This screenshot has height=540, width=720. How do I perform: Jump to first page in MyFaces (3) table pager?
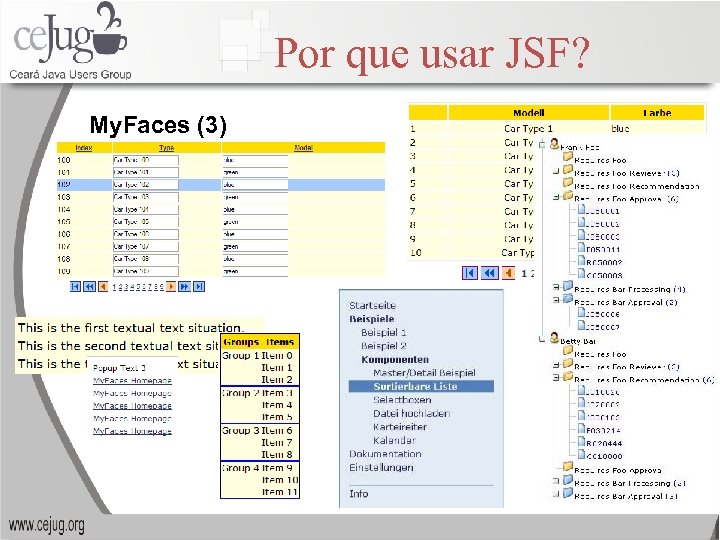pos(75,287)
